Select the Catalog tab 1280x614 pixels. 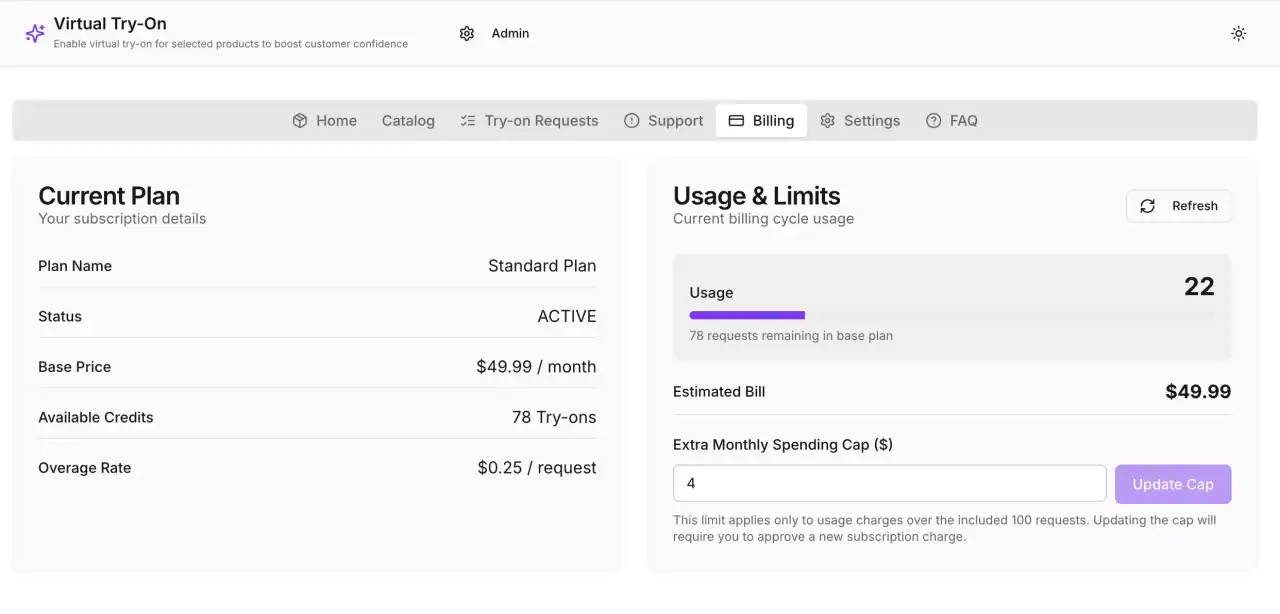click(x=408, y=120)
